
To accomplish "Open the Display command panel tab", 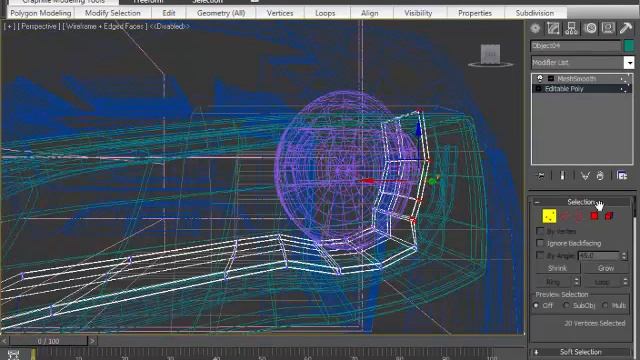I will click(x=608, y=28).
